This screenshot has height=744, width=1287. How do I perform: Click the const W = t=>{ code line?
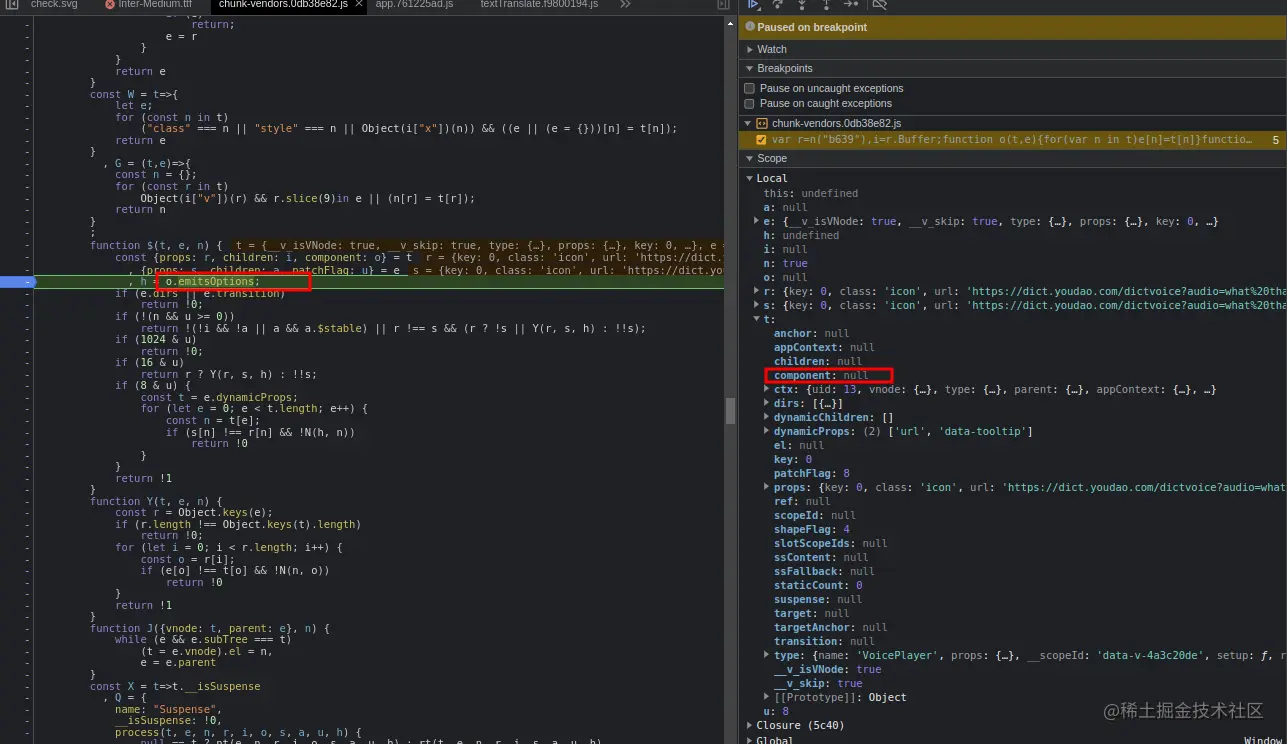point(133,94)
